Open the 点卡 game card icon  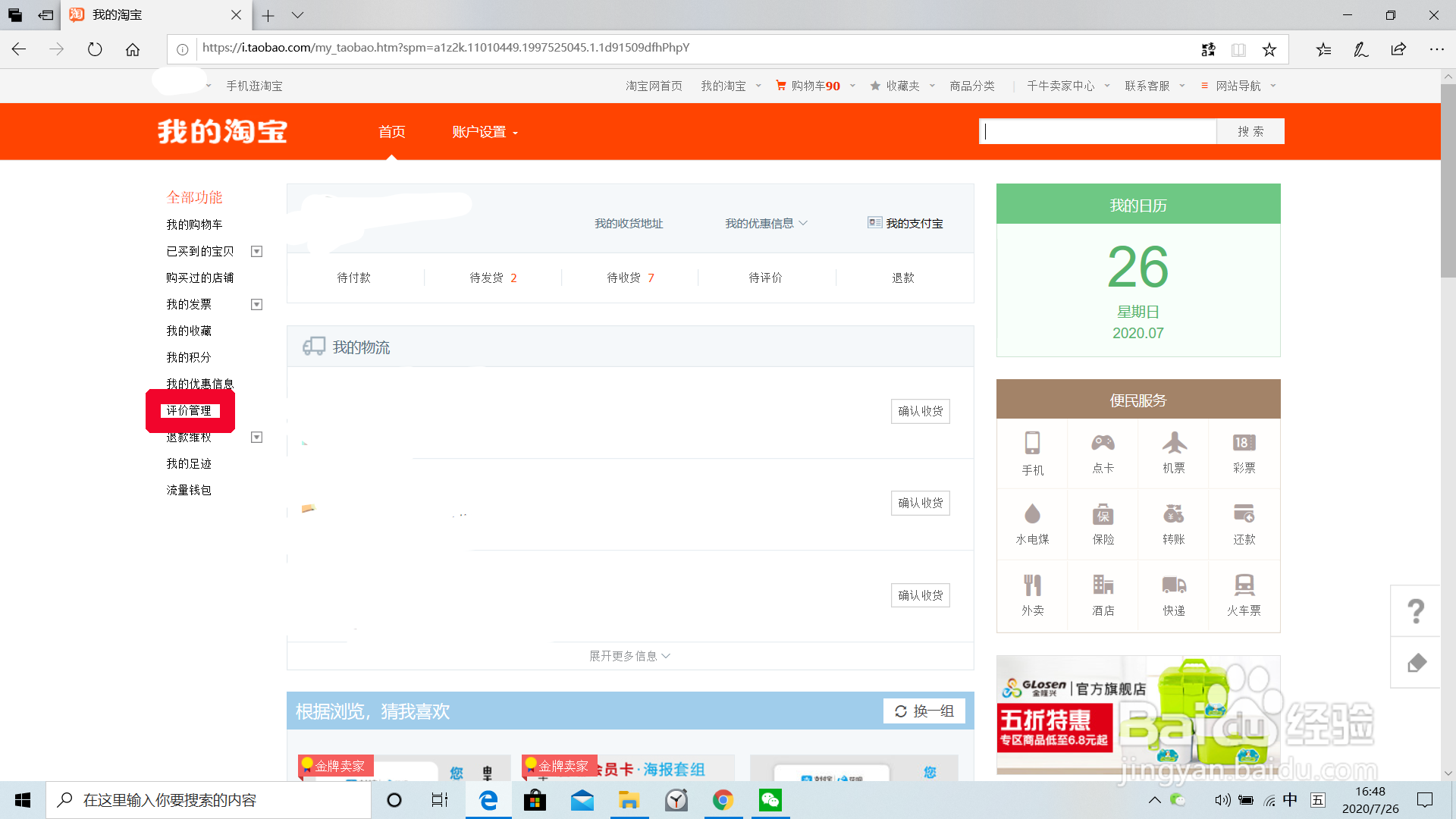[x=1103, y=453]
